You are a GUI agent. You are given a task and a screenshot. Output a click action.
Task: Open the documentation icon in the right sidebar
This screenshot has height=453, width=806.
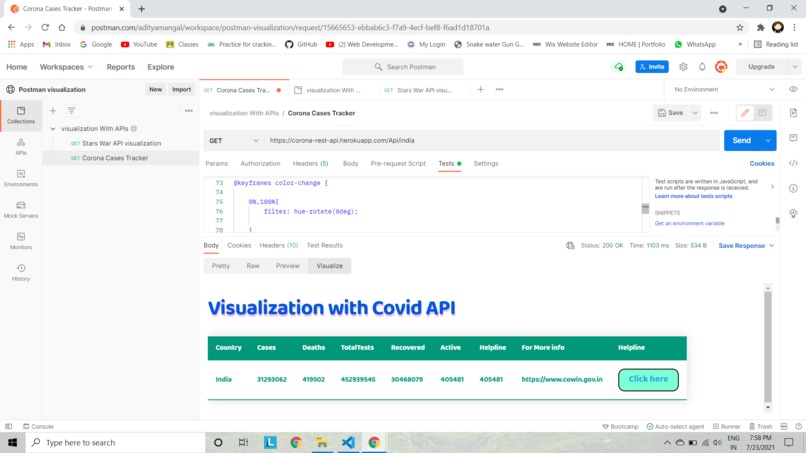[x=793, y=113]
